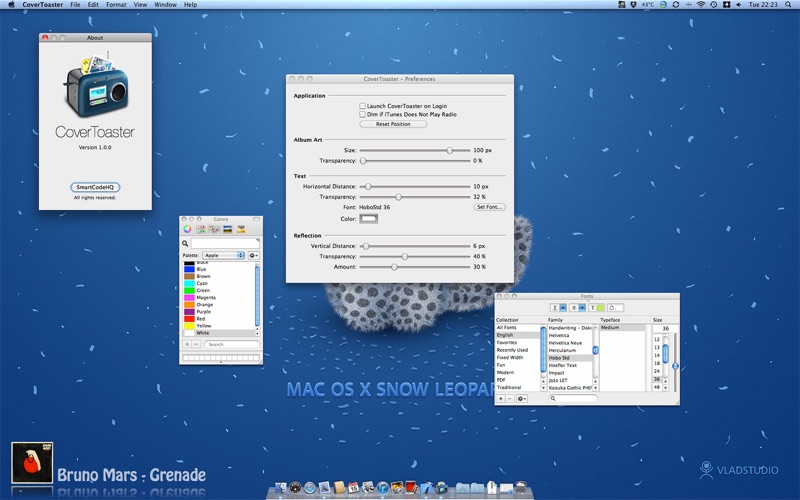The width and height of the screenshot is (800, 500).
Task: Open Time Machine menu bar icon
Action: coord(713,5)
